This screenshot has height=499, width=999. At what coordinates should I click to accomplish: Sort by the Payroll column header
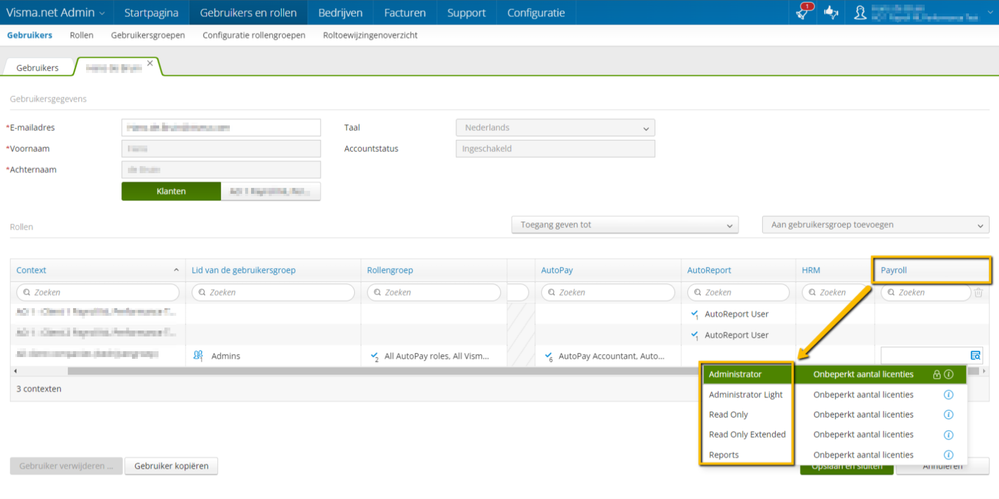point(893,270)
